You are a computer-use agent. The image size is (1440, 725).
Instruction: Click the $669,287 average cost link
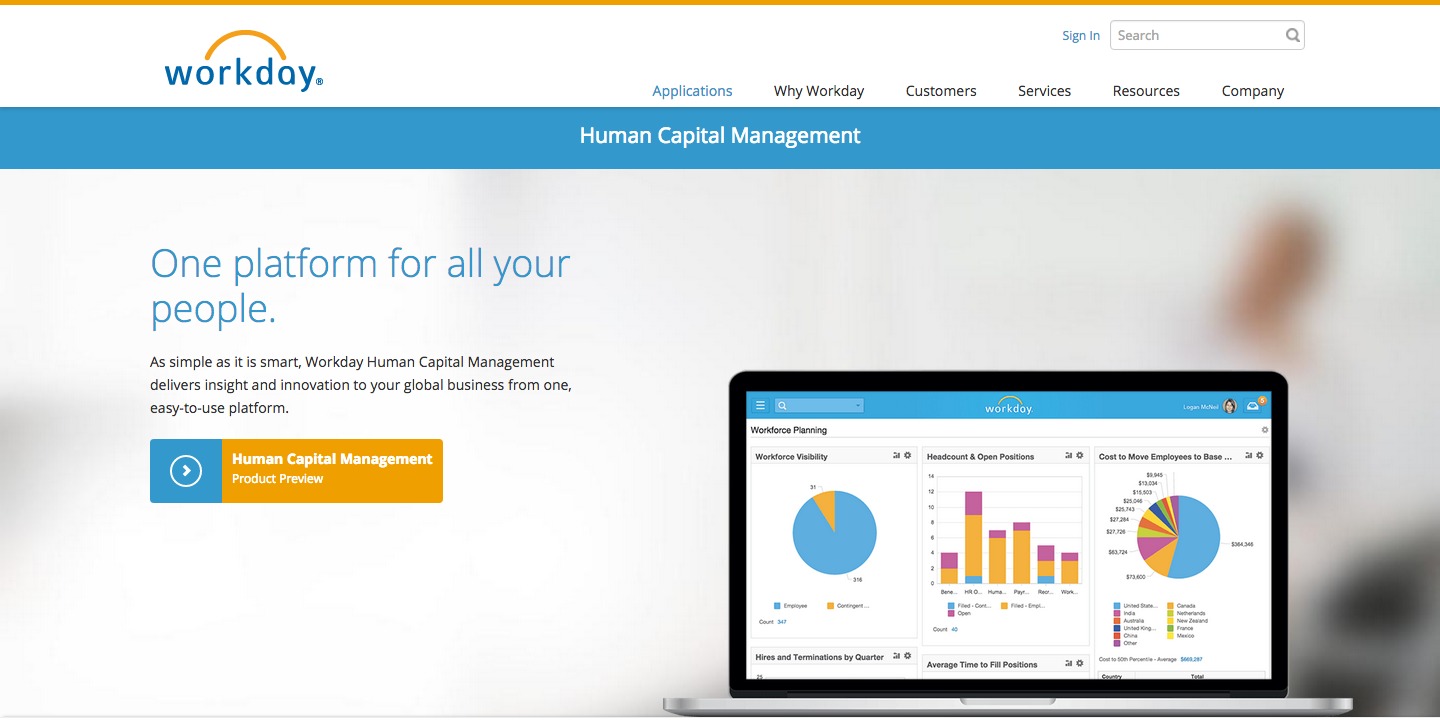tap(1191, 659)
